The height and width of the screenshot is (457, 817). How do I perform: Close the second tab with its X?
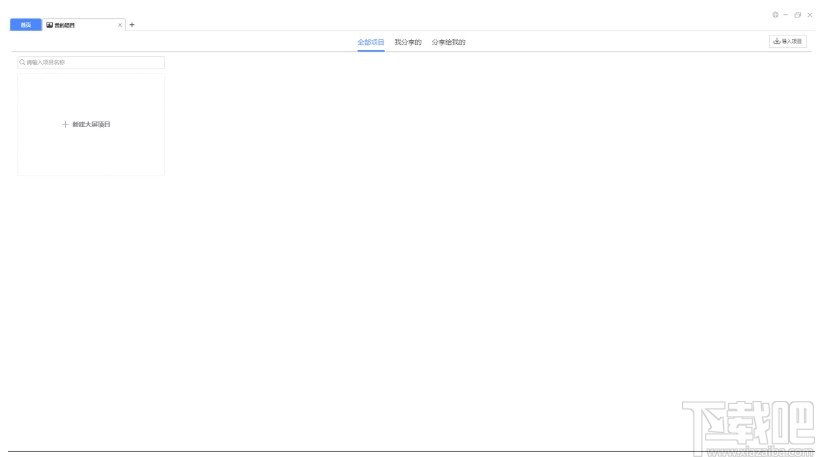[x=120, y=25]
